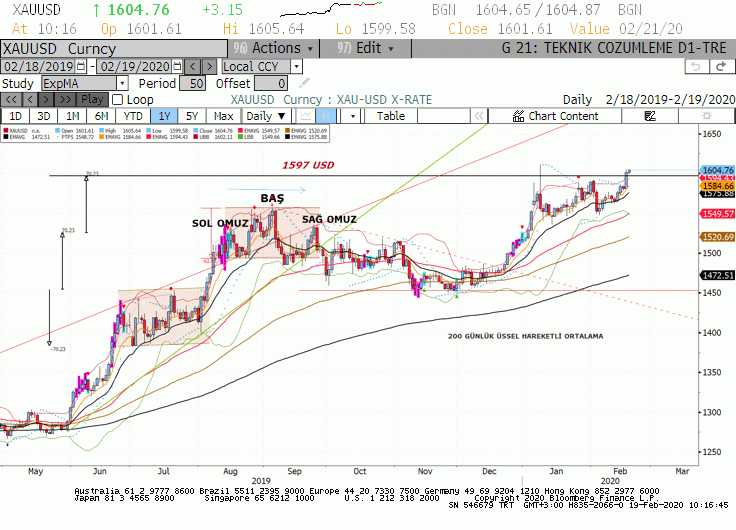Click the 'SAĞ OMUZ' annotation label
Viewport: 736px width, 530px height.
[329, 219]
